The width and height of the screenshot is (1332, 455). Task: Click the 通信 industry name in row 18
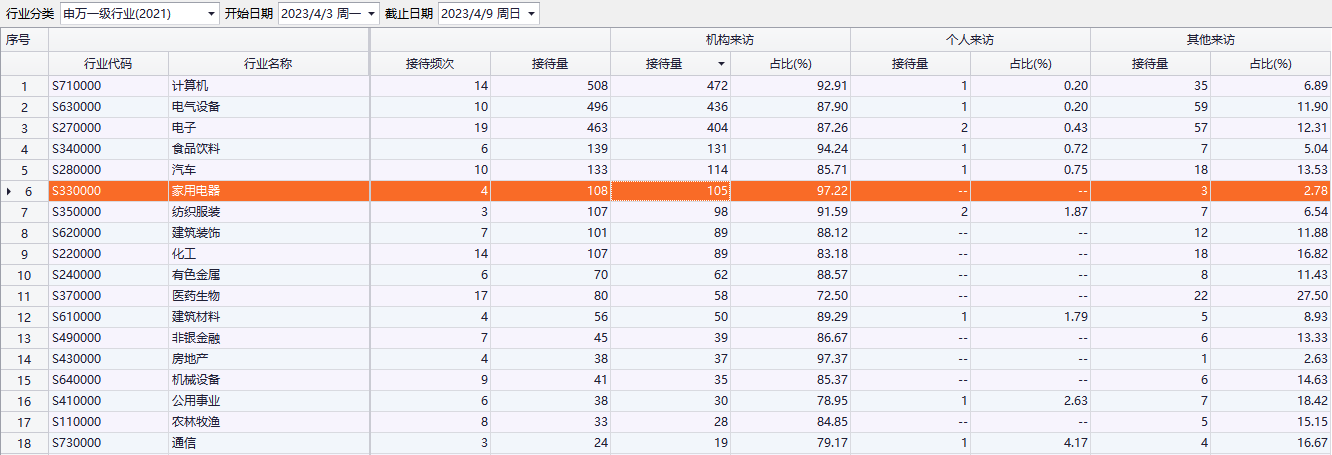point(185,443)
